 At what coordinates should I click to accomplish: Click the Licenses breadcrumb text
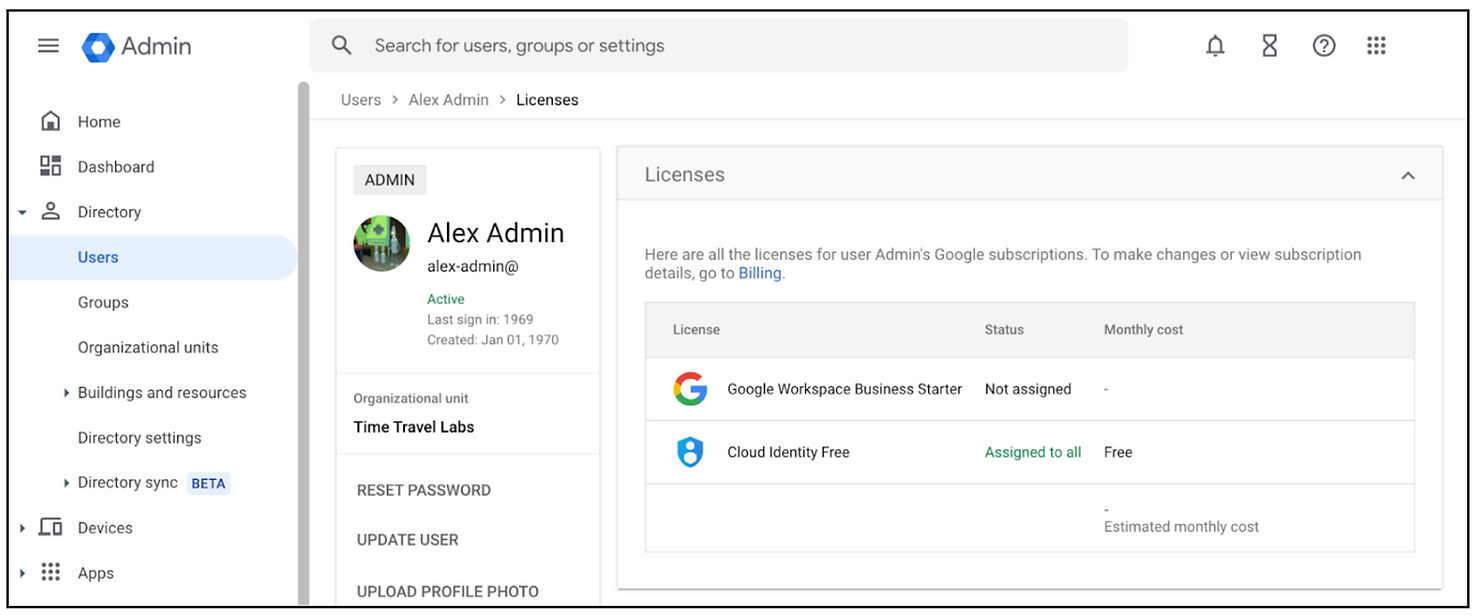547,100
